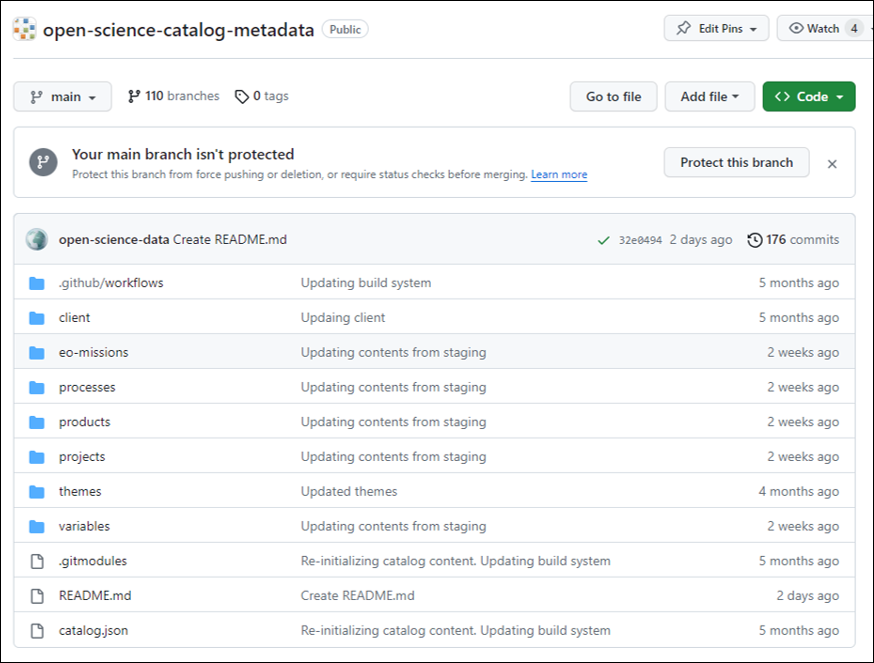This screenshot has width=874, height=663.
Task: Click the folder icon for variables
Action: tap(37, 526)
